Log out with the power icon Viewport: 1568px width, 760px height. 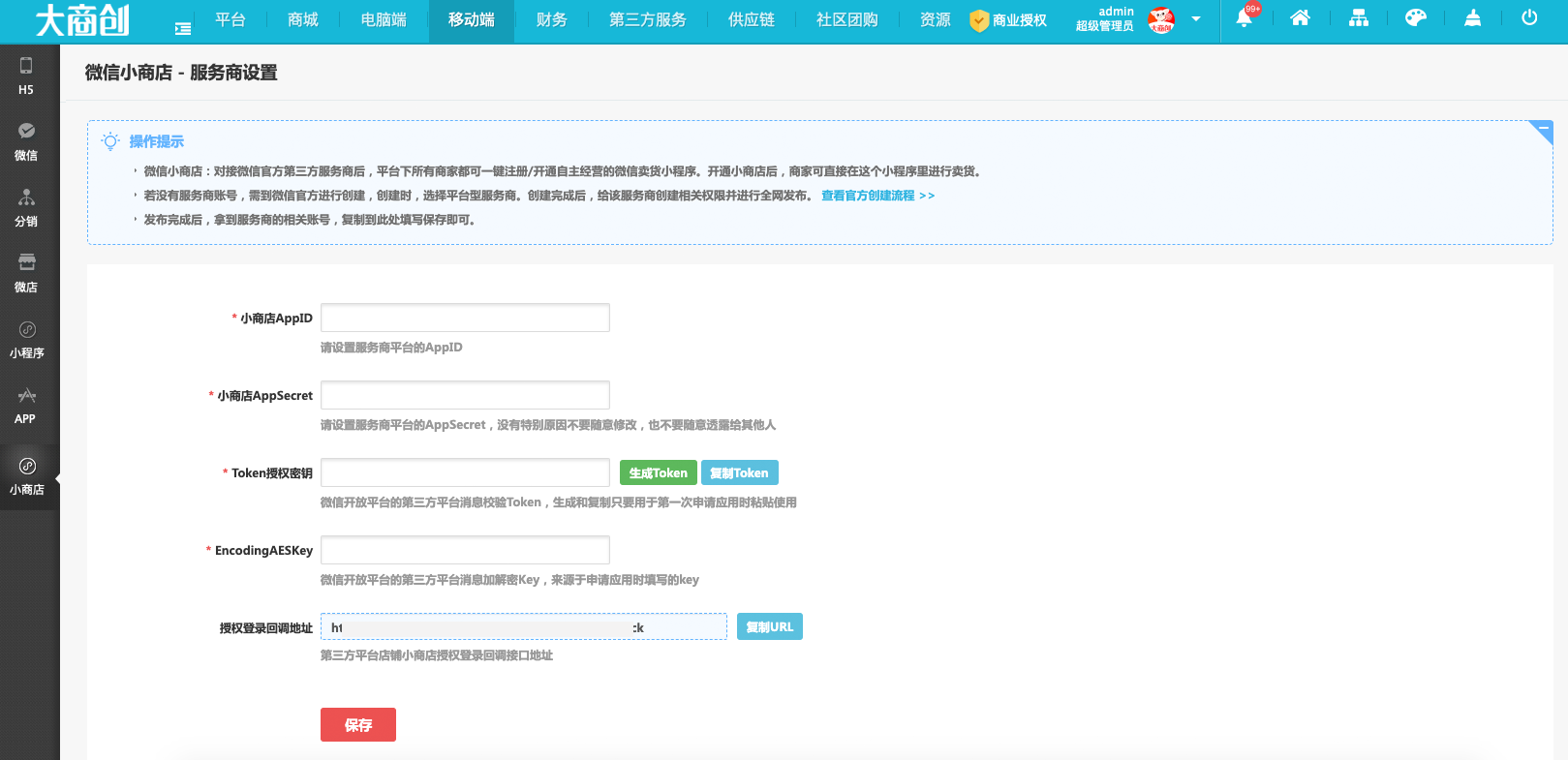(1529, 17)
